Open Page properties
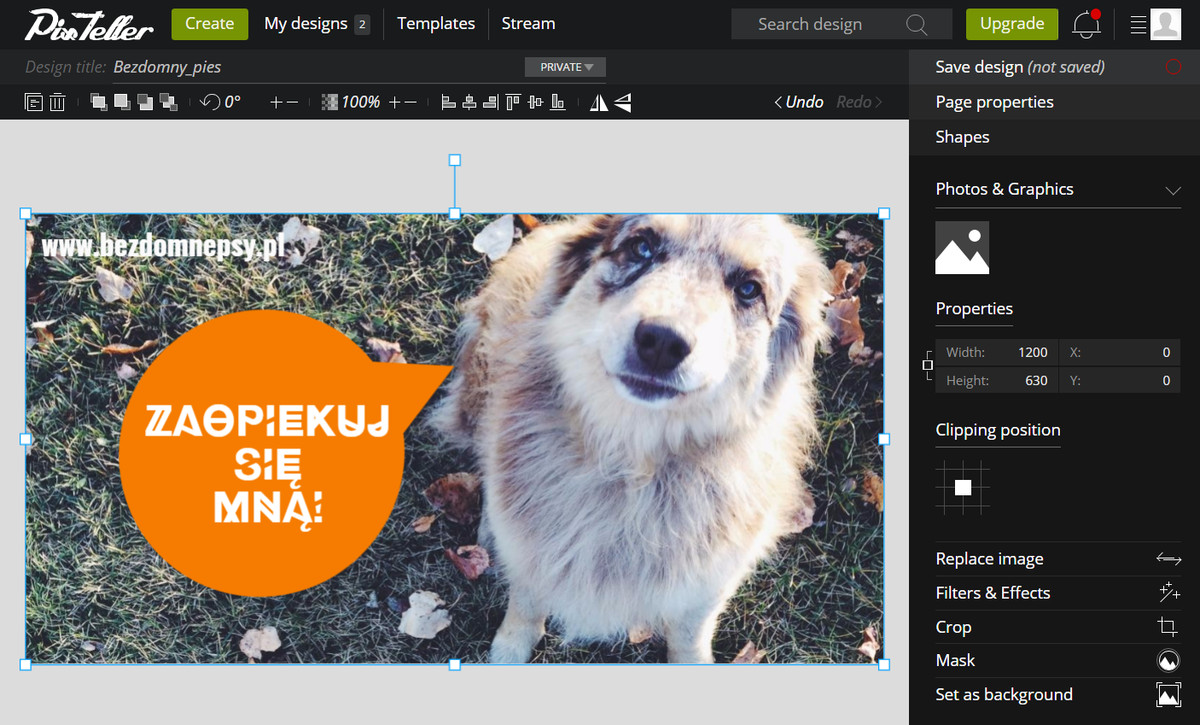Screen dimensions: 1200x725 click(1054, 102)
